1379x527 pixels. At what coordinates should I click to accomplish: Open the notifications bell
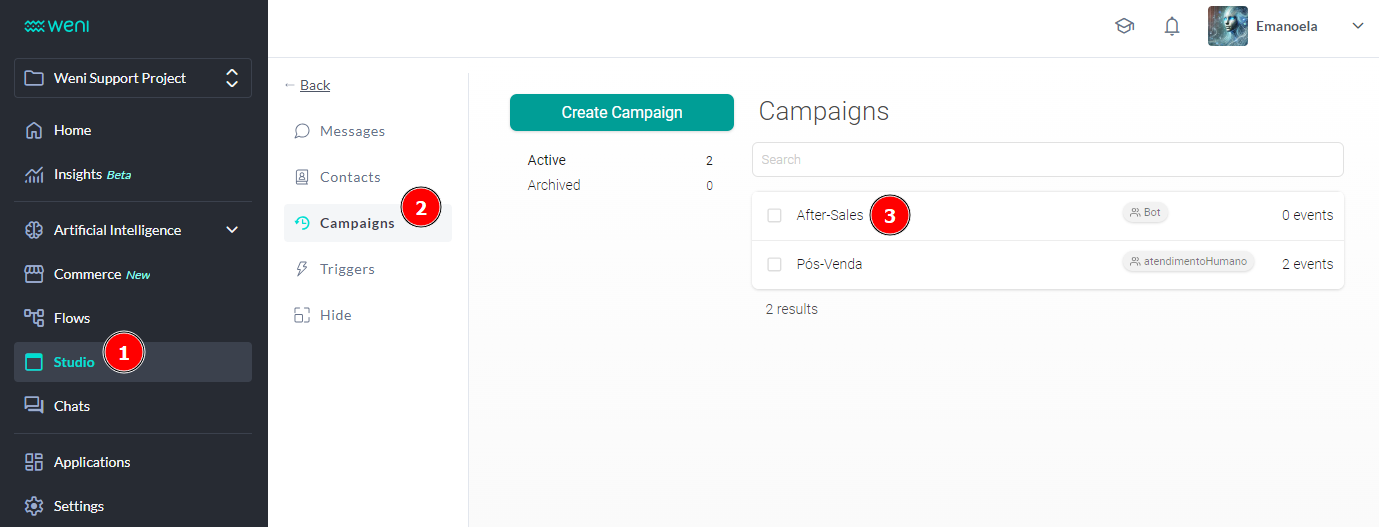[1172, 27]
